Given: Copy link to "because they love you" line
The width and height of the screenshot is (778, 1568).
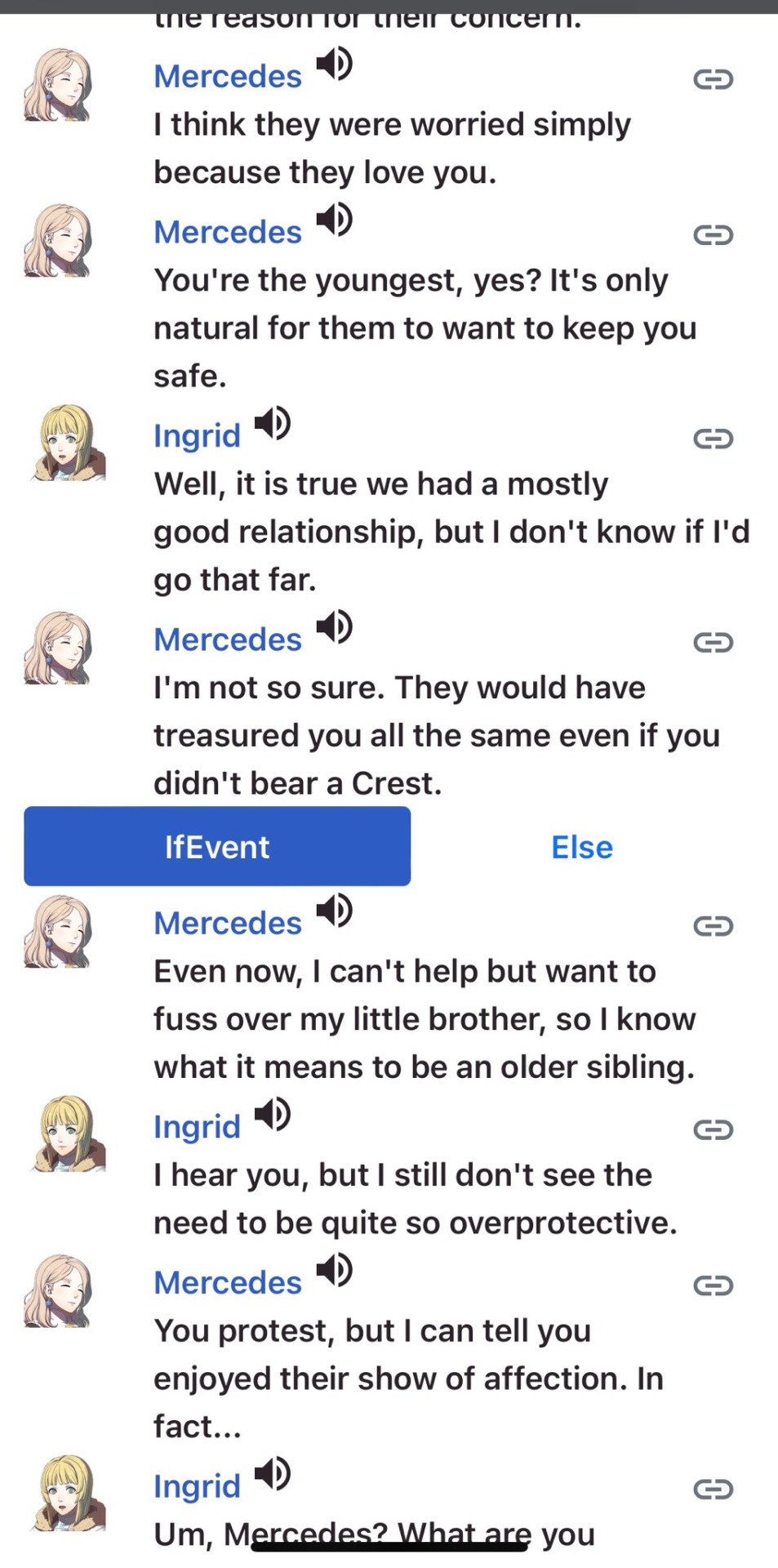Looking at the screenshot, I should pos(713,79).
